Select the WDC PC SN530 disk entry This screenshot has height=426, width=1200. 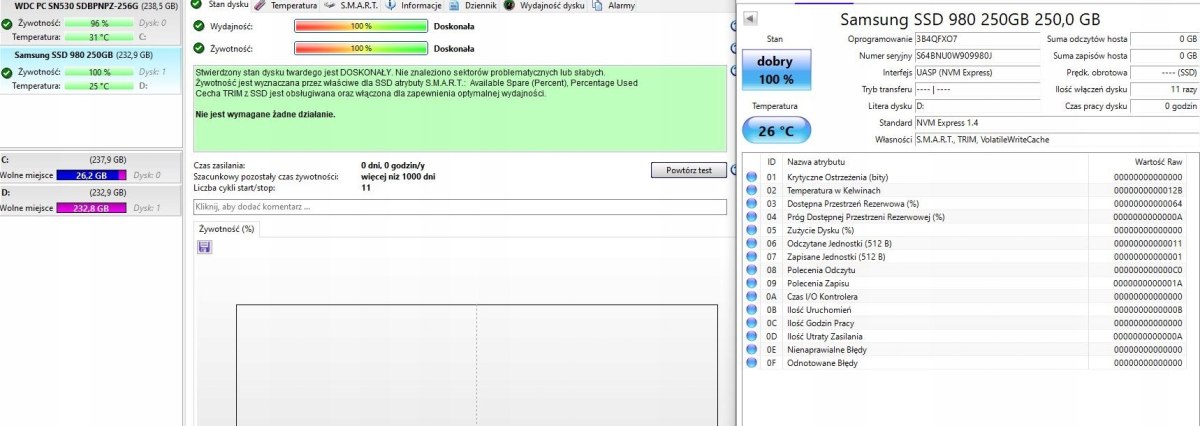90,21
